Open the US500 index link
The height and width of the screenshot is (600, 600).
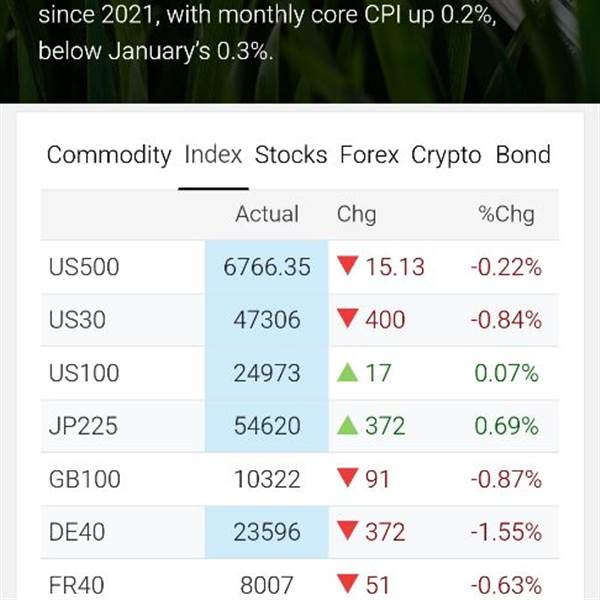[x=84, y=267]
